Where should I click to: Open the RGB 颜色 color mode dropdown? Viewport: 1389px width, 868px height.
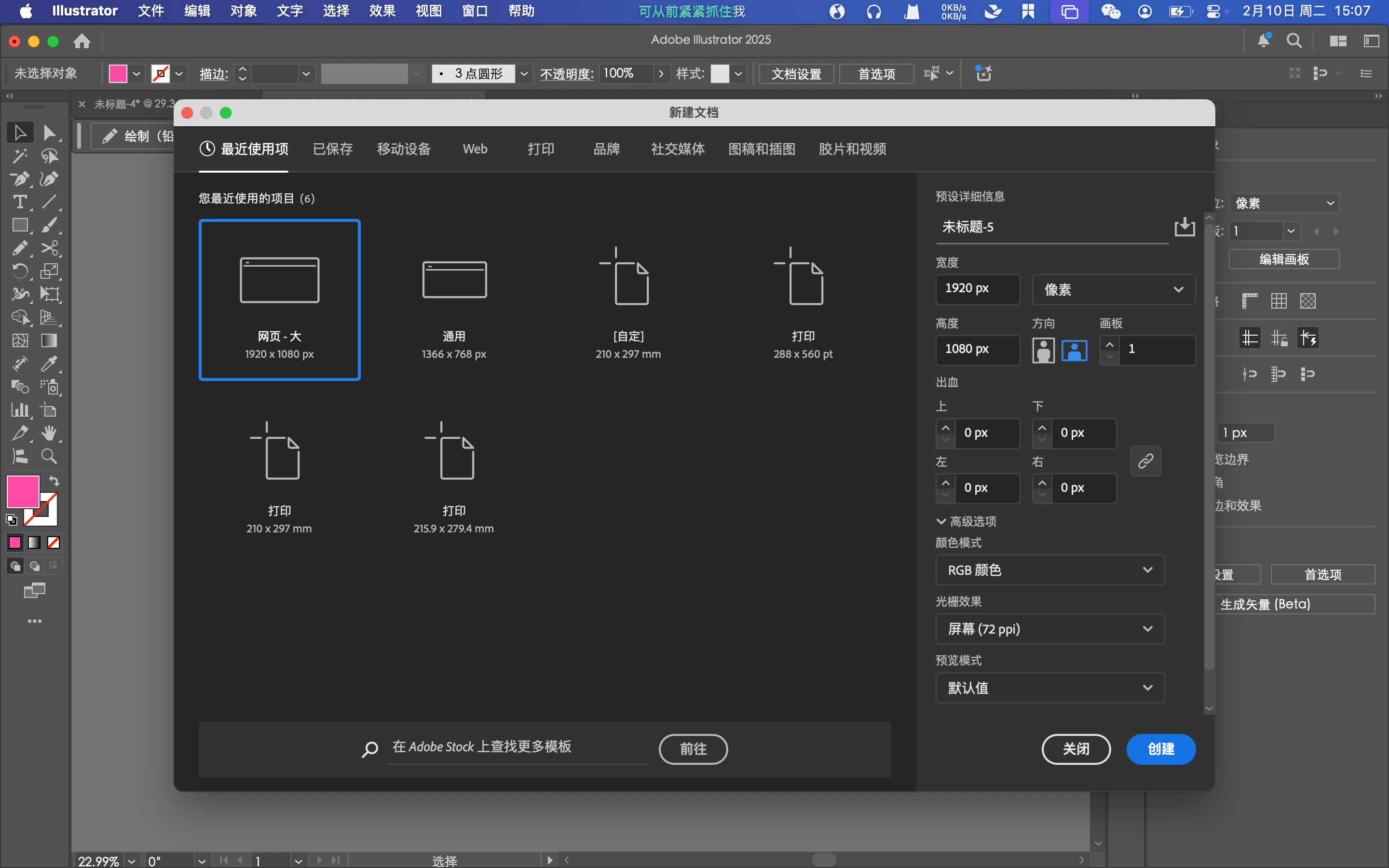(x=1050, y=570)
